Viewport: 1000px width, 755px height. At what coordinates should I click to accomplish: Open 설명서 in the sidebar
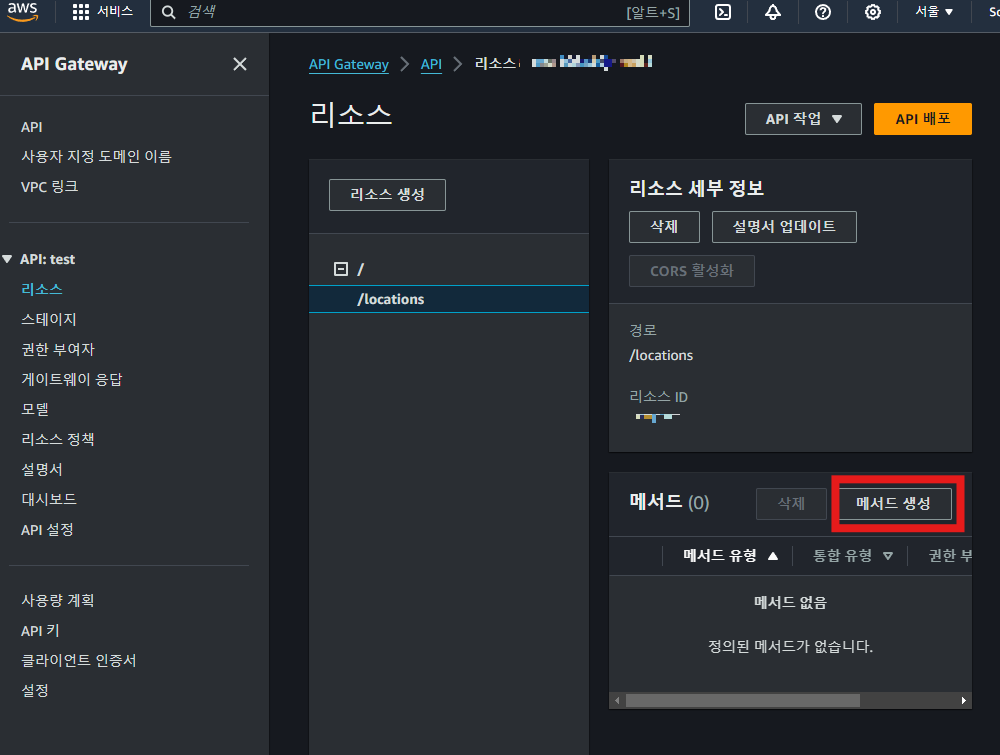[x=42, y=469]
